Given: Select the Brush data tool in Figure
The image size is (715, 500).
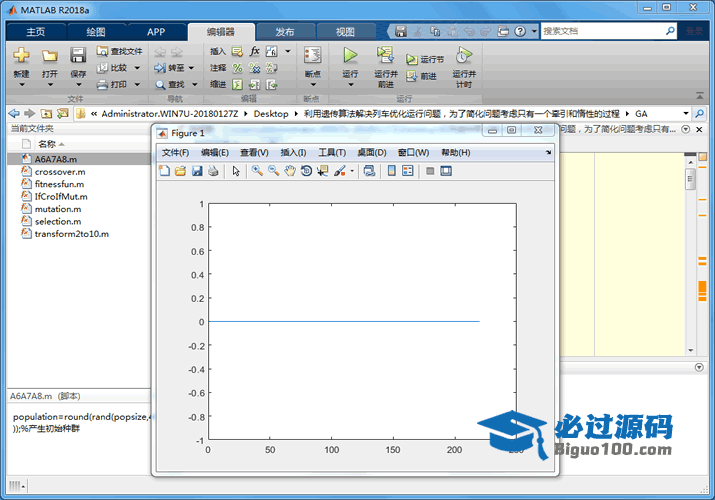Looking at the screenshot, I should point(340,171).
